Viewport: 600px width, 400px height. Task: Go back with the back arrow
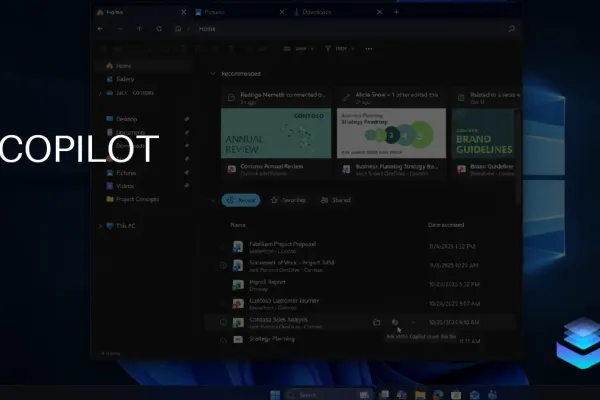click(100, 29)
